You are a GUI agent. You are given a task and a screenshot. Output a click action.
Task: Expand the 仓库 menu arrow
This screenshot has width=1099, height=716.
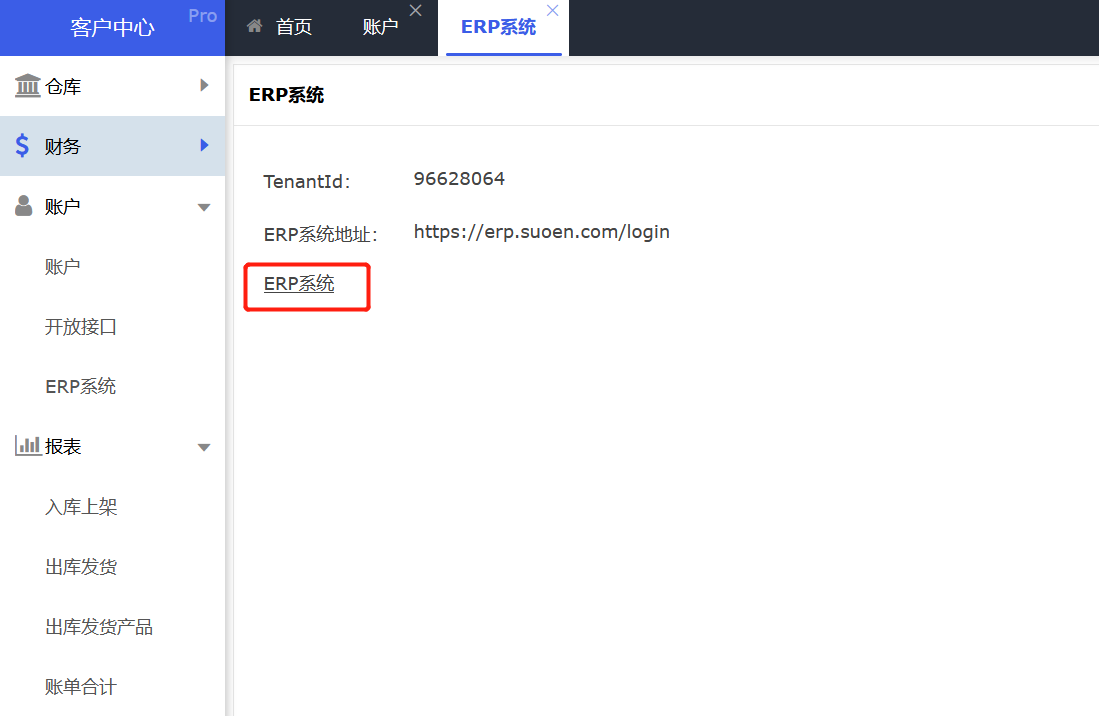coord(204,86)
